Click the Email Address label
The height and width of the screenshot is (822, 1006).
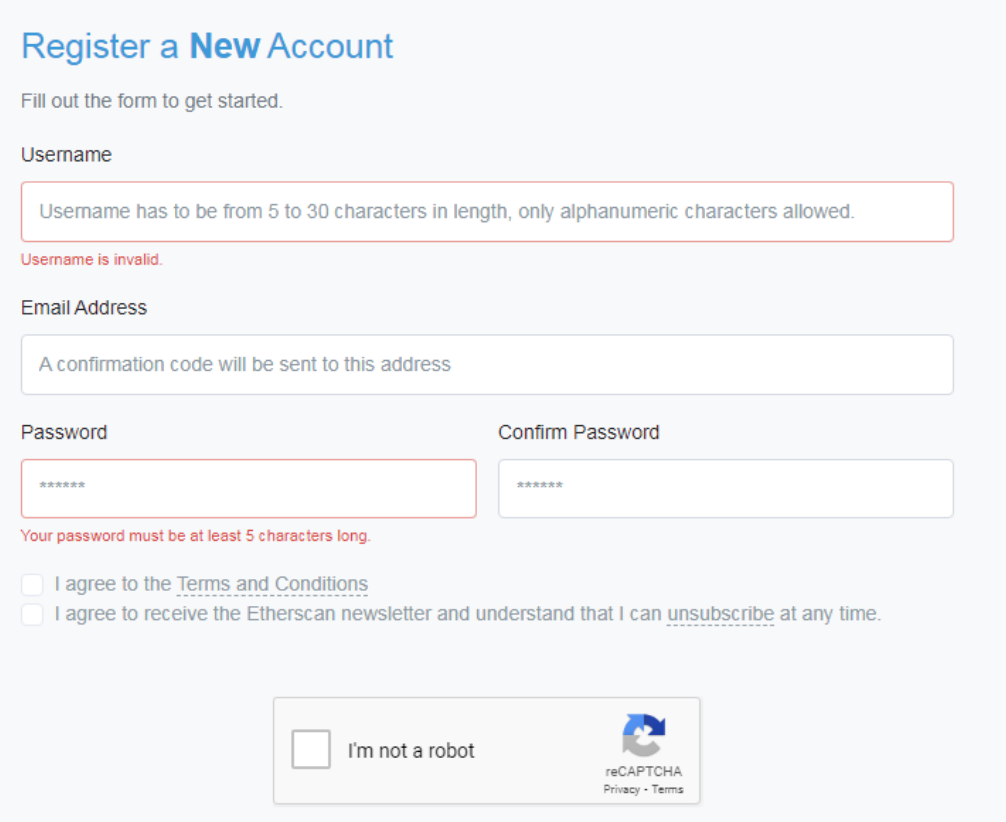84,307
